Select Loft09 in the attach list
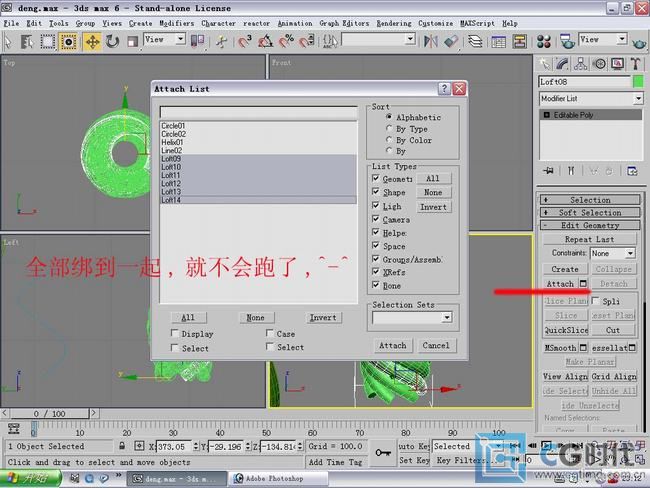The width and height of the screenshot is (650, 488). click(258, 159)
